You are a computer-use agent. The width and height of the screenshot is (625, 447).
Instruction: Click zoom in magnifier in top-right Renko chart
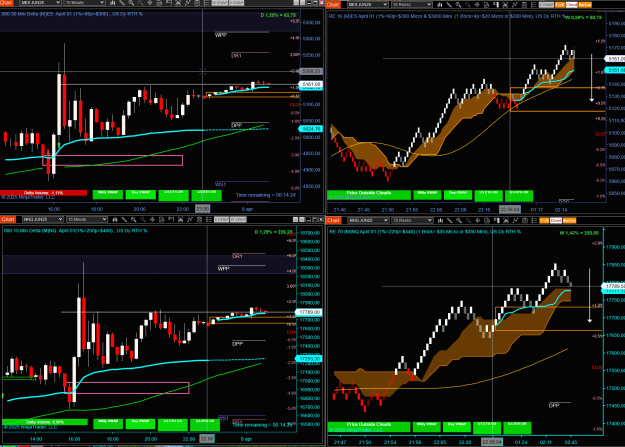click(x=458, y=5)
